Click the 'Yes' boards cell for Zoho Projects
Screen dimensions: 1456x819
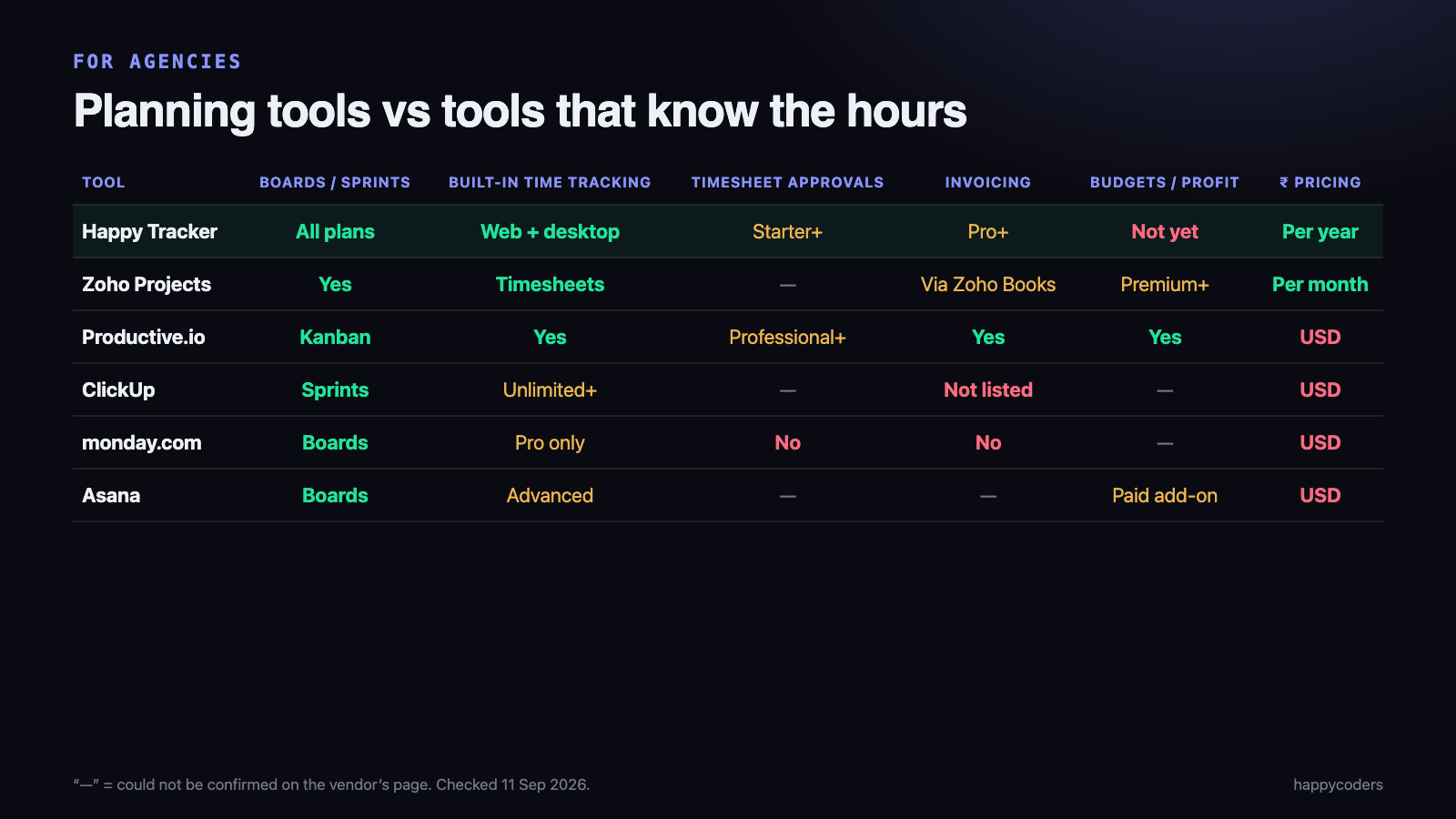click(335, 285)
